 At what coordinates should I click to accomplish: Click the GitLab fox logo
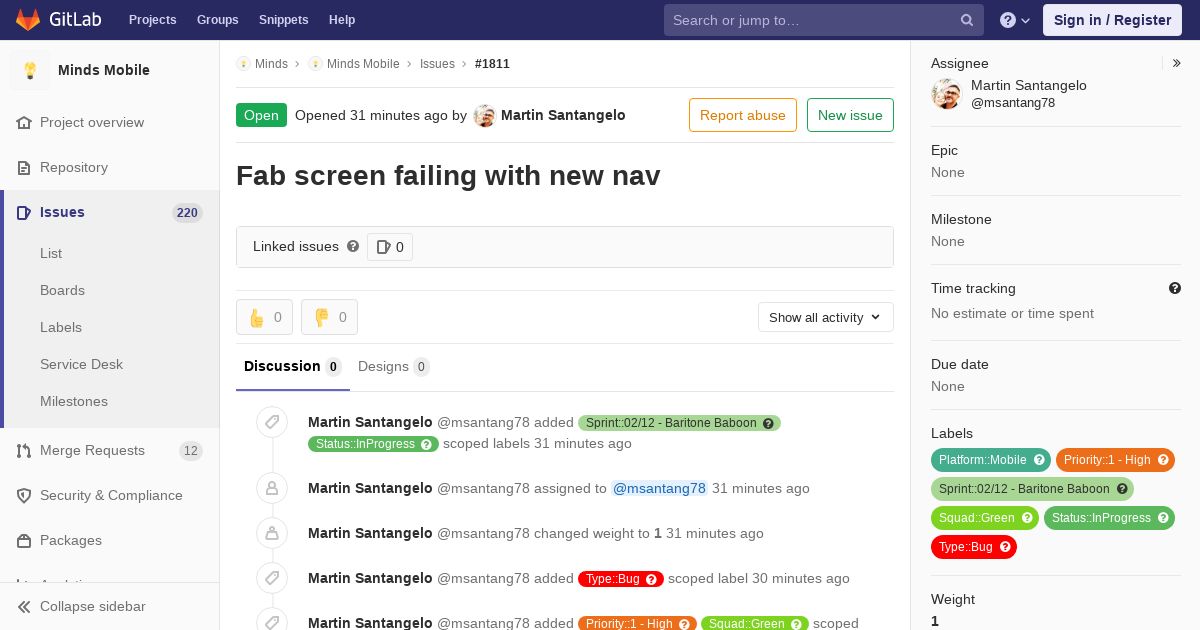point(28,19)
